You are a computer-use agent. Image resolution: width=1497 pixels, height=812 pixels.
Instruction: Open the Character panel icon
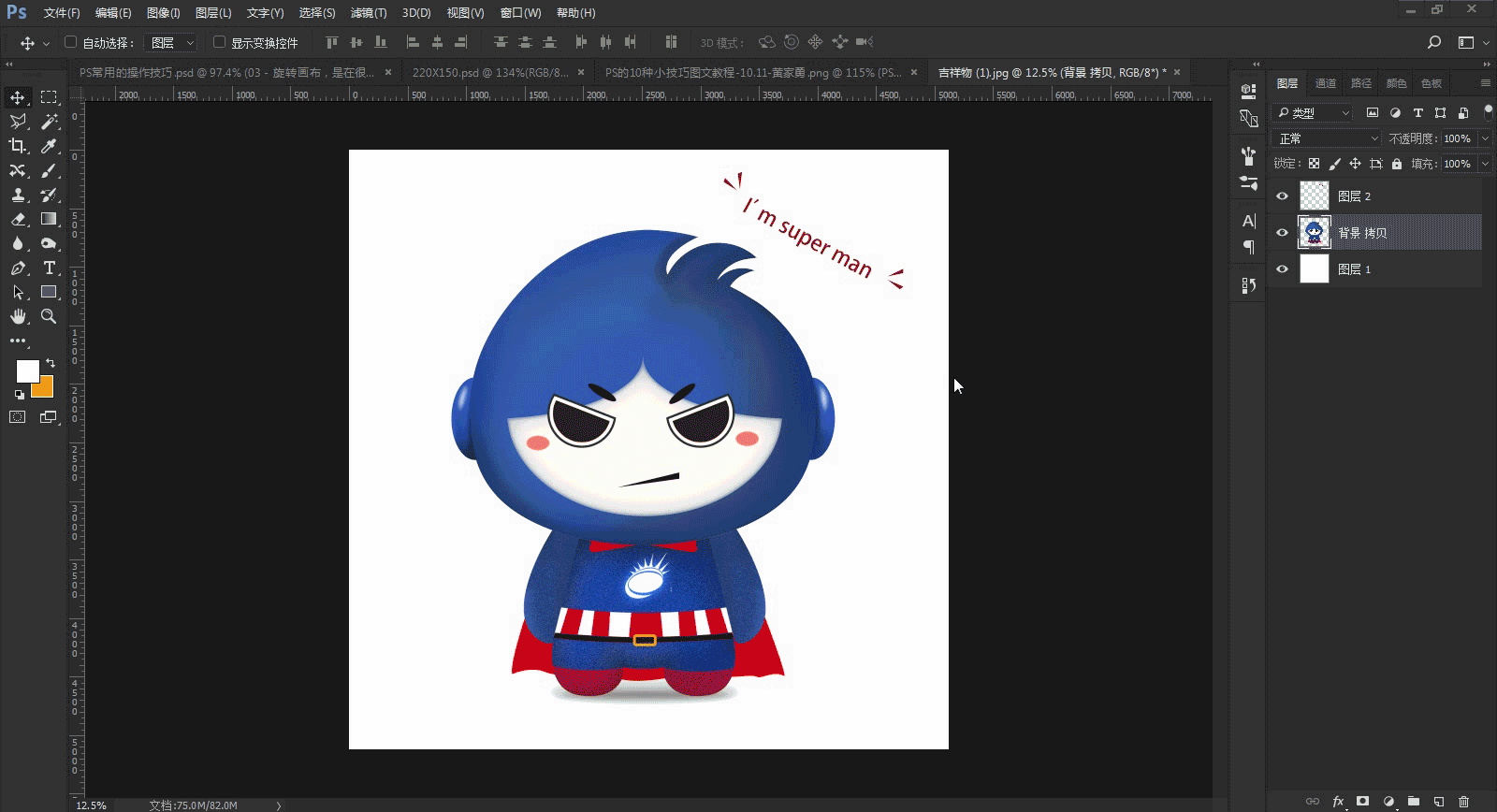click(x=1248, y=221)
